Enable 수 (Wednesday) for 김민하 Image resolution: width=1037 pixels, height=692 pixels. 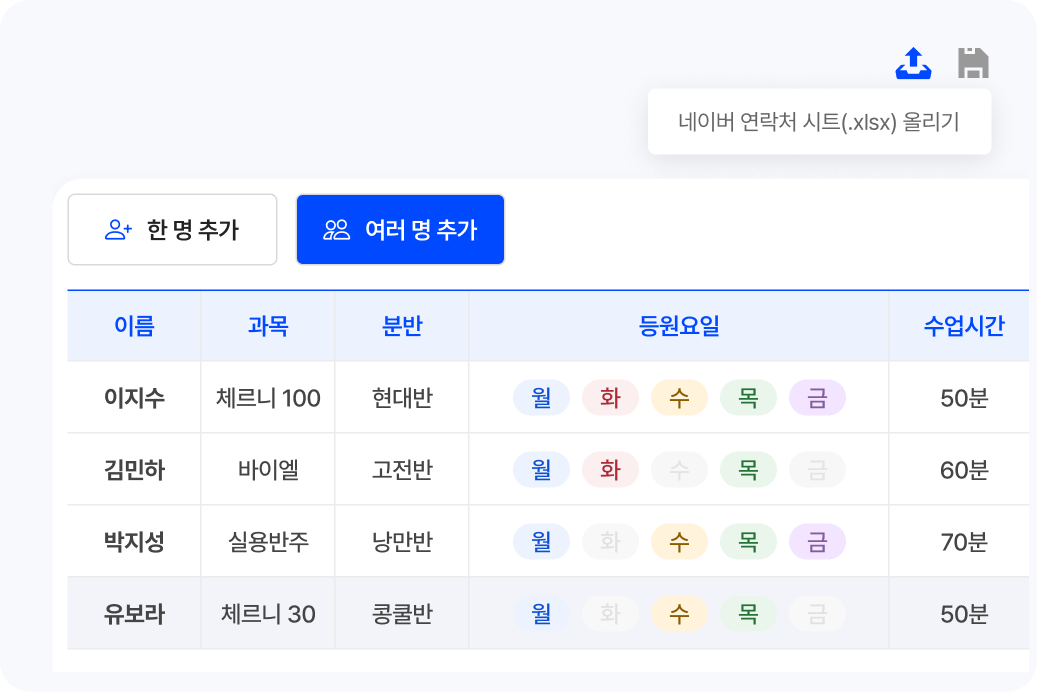679,468
